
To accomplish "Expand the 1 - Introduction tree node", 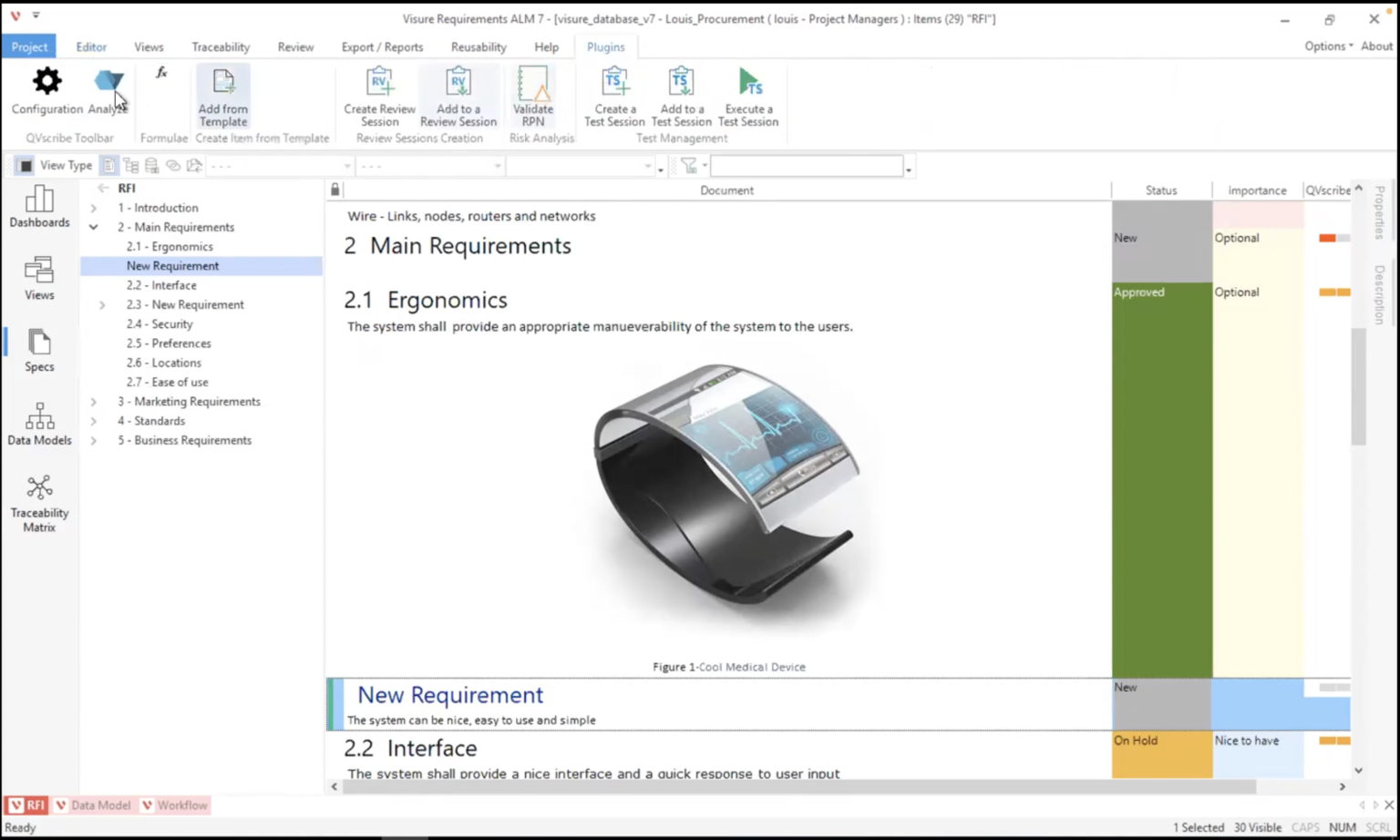I will (x=93, y=208).
